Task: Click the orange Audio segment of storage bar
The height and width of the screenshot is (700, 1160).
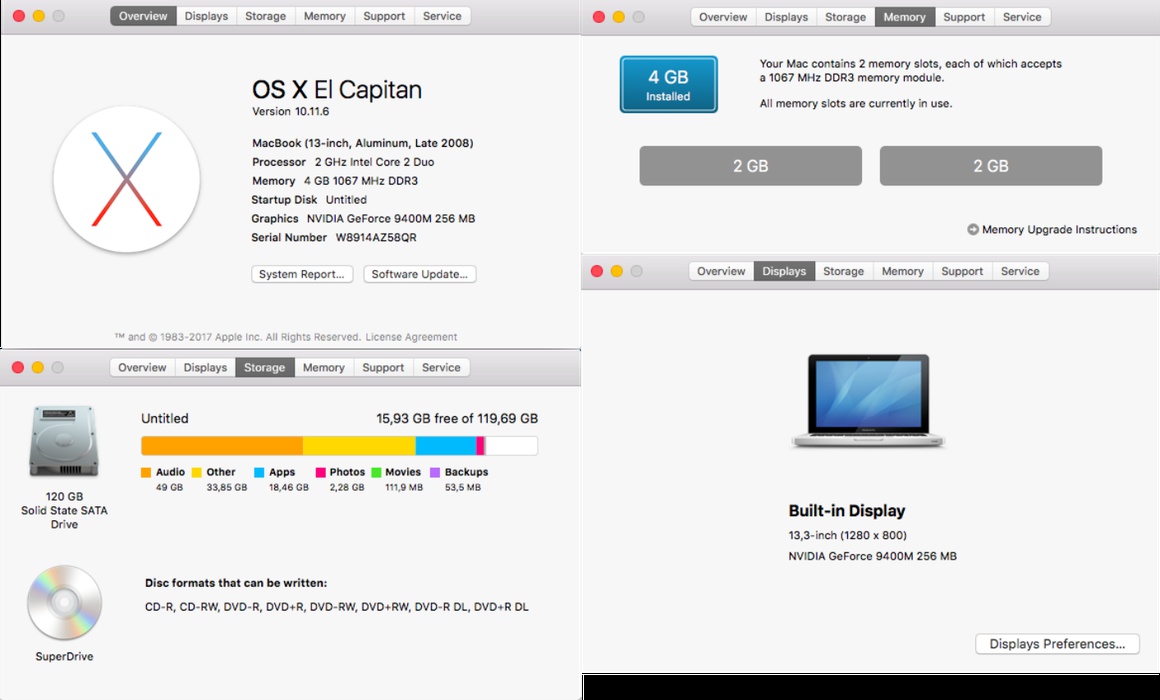Action: click(x=222, y=445)
